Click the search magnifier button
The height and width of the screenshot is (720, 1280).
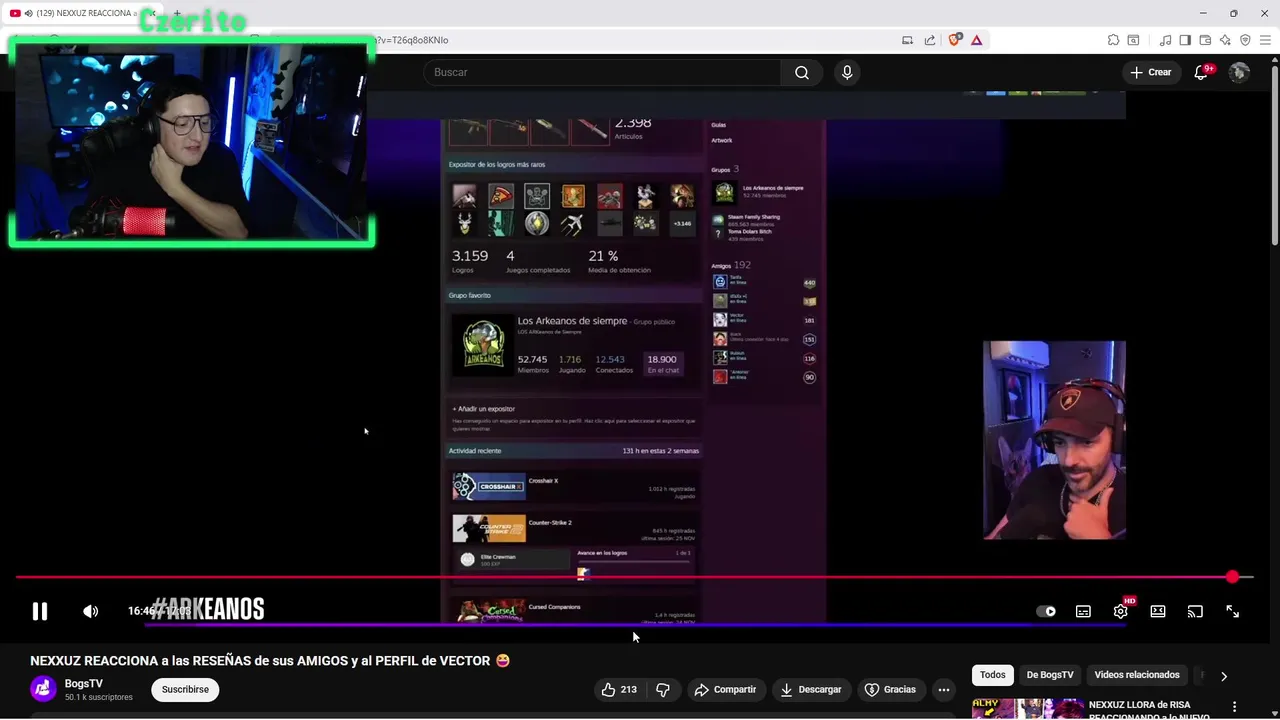[x=802, y=72]
